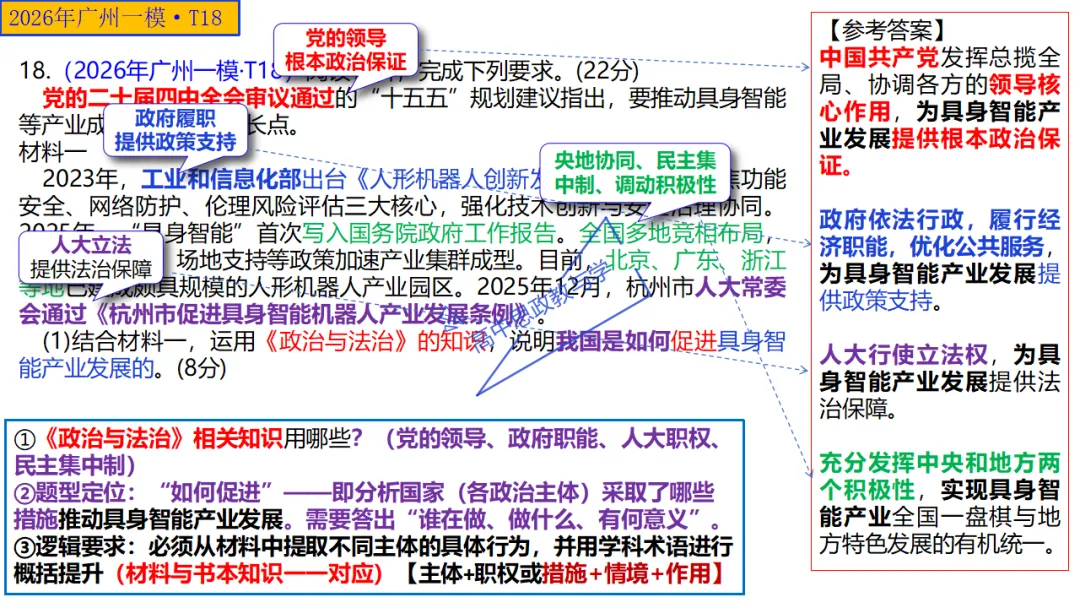
Task: Click the green "全国多地竞相布局" phrase
Action: 671,233
